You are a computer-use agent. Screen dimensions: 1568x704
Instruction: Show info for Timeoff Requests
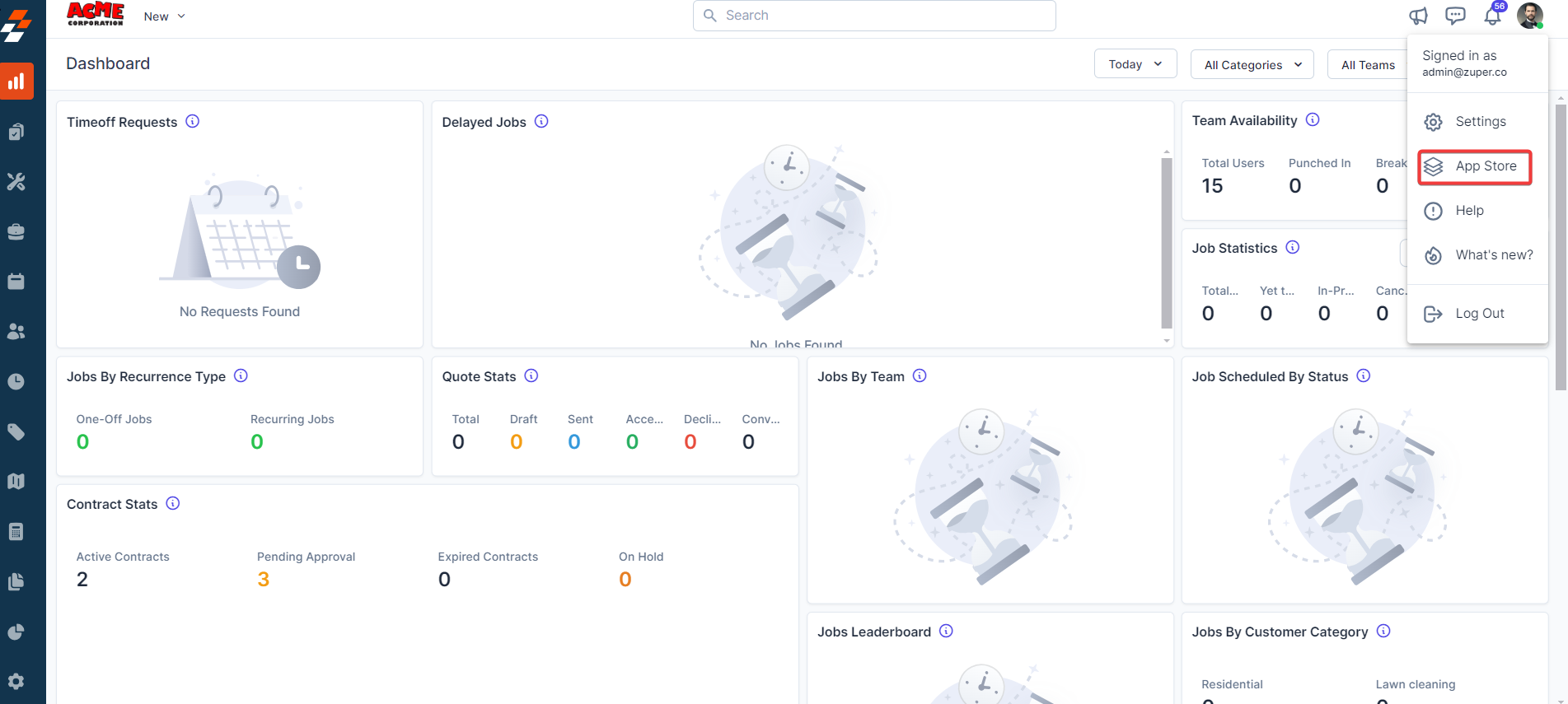click(x=193, y=121)
